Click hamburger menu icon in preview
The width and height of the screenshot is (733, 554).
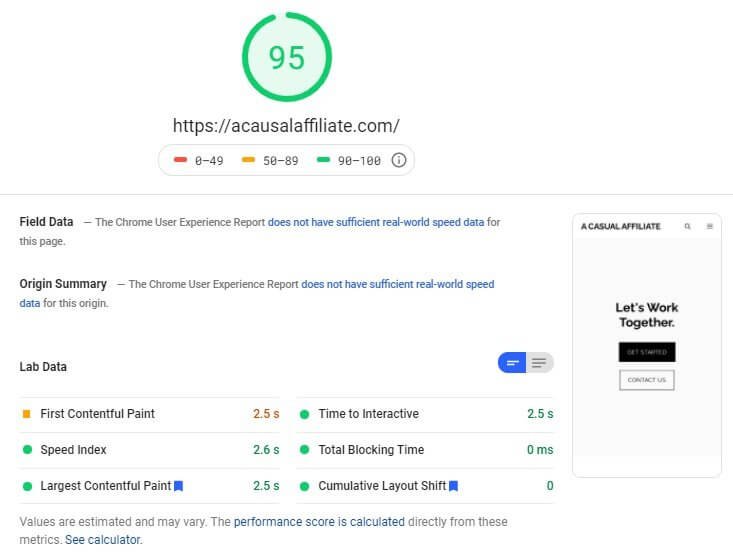pyautogui.click(x=710, y=226)
